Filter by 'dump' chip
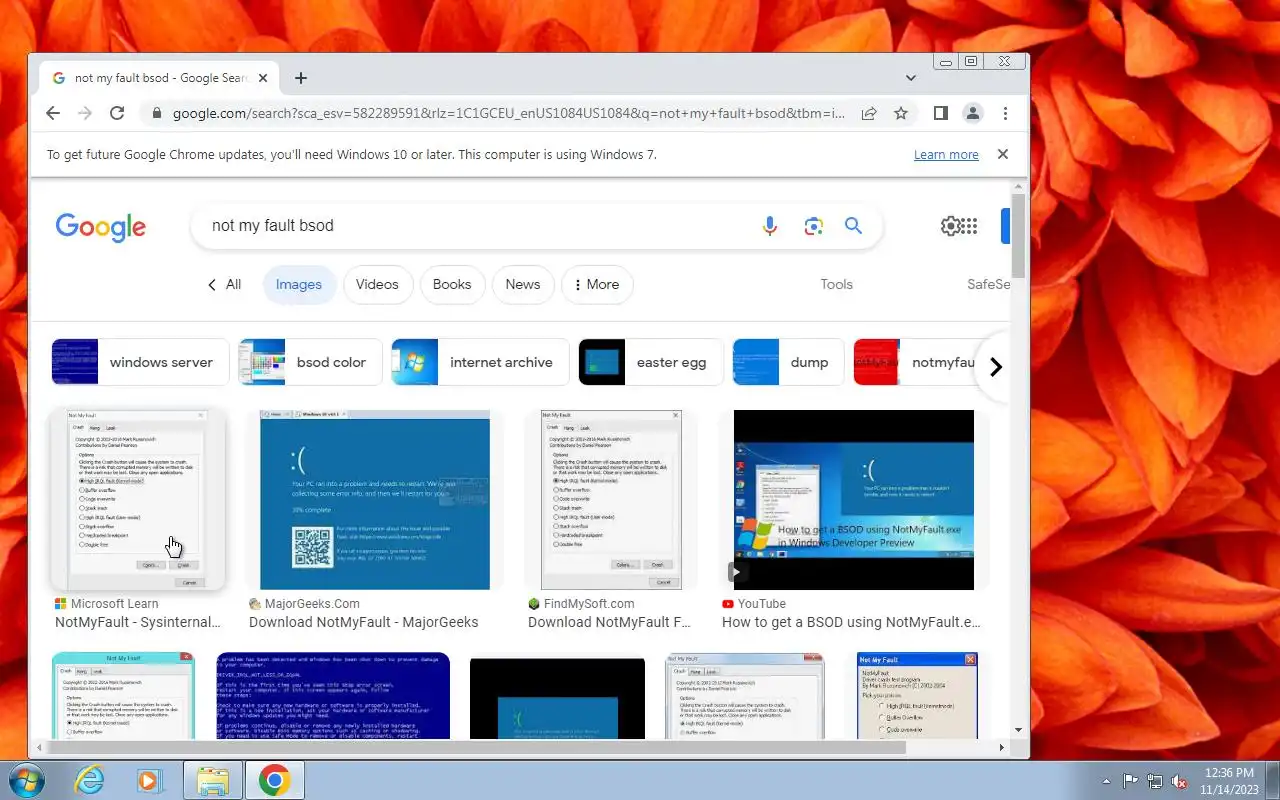This screenshot has height=800, width=1280. (788, 362)
